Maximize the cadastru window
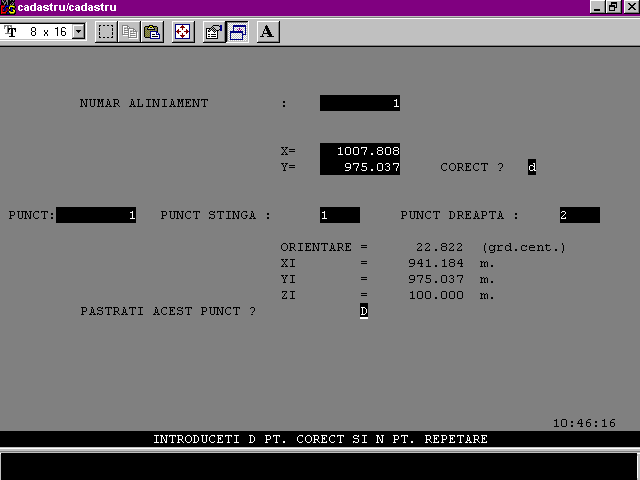640x480 pixels. [x=613, y=7]
